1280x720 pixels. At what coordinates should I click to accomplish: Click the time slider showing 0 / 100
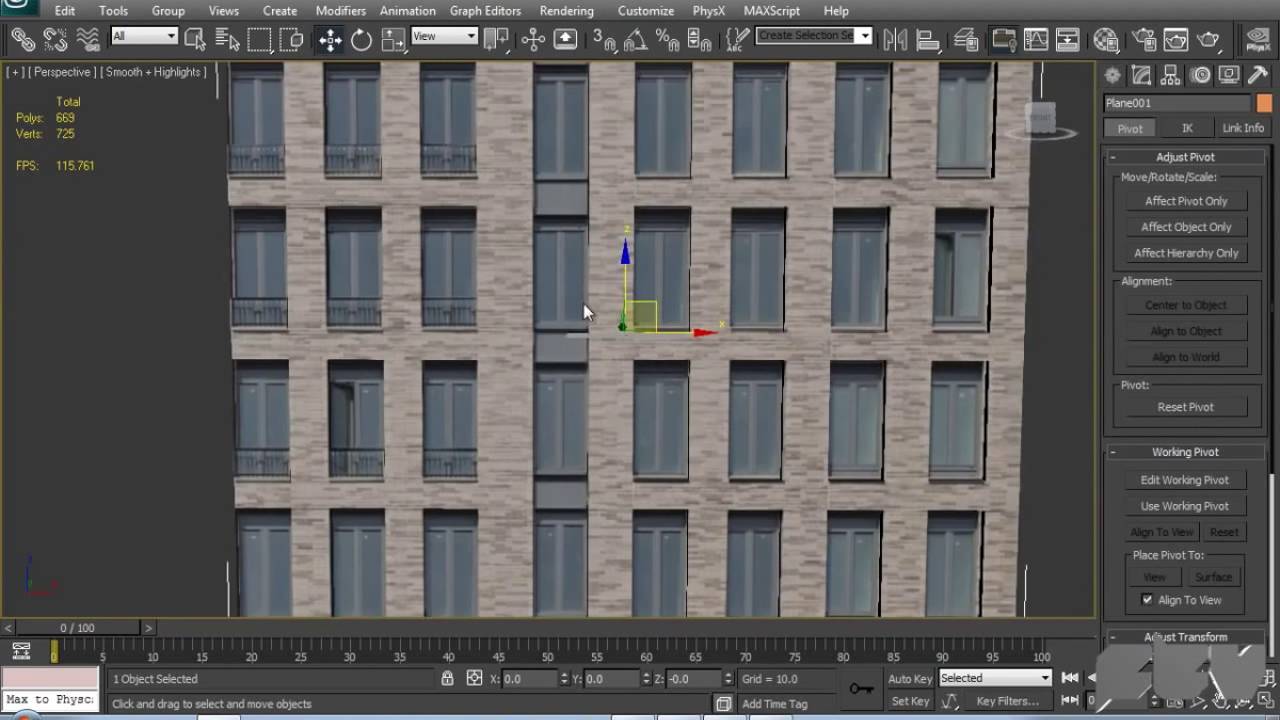(78, 628)
